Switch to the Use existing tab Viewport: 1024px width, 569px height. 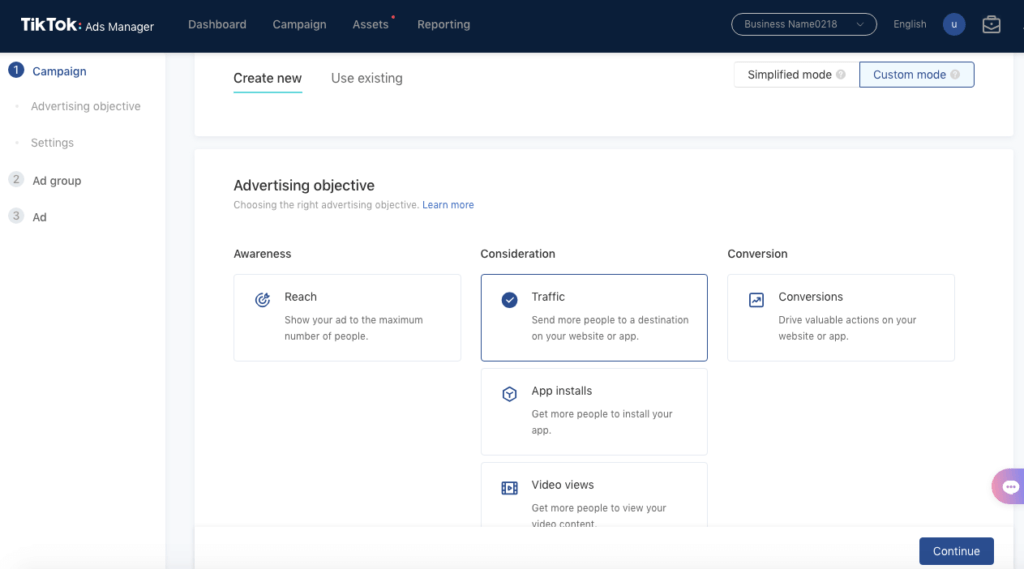click(x=367, y=78)
